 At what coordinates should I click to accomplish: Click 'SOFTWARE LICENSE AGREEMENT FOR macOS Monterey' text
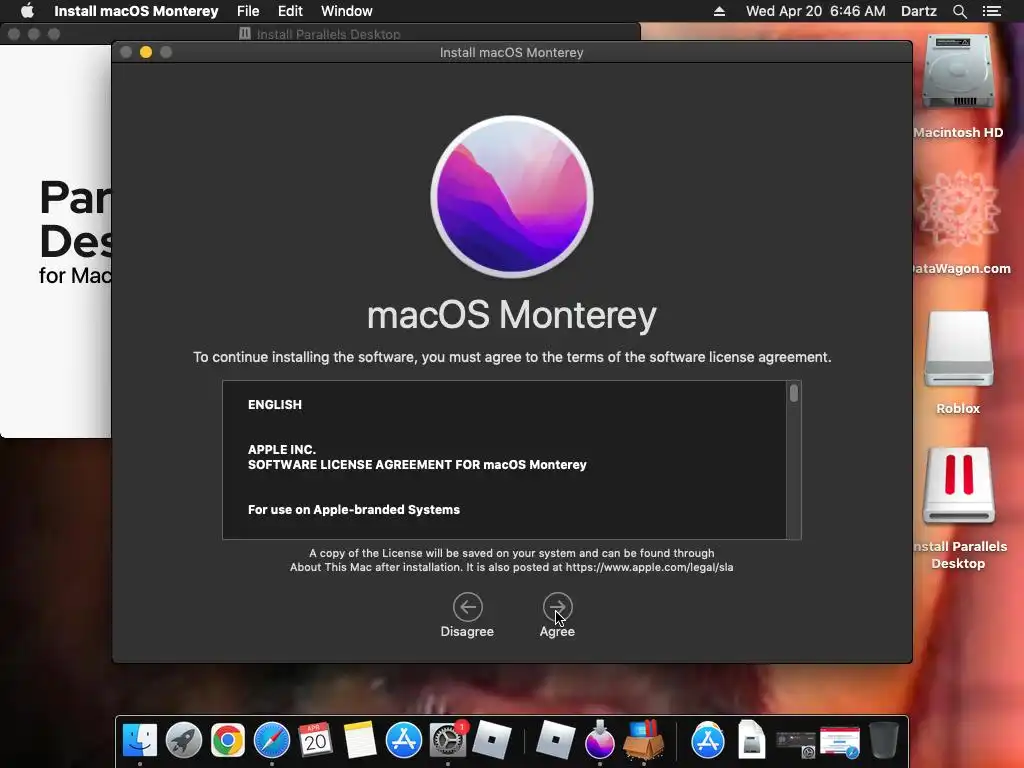[x=417, y=465]
